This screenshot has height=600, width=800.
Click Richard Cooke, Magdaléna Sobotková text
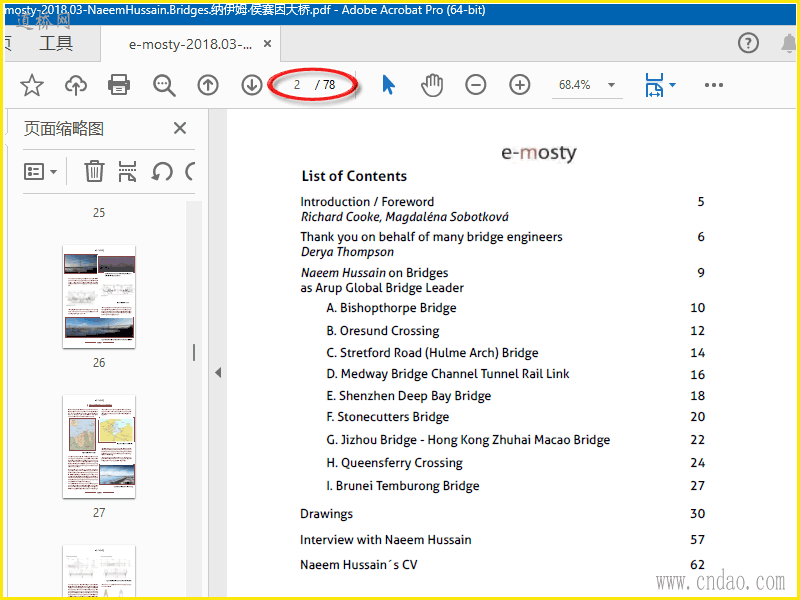click(405, 217)
